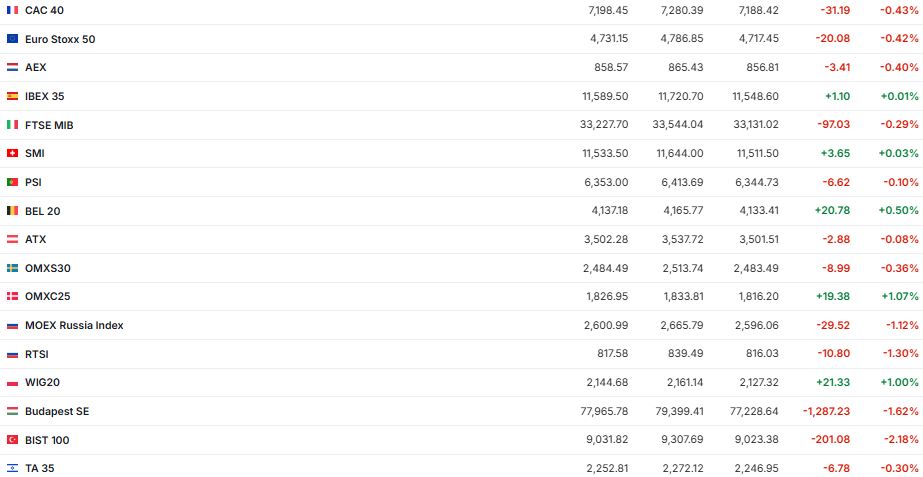Screen dimensions: 923x477
Task: Click the BIST 100 percent change -2.18%
Action: 899,440
